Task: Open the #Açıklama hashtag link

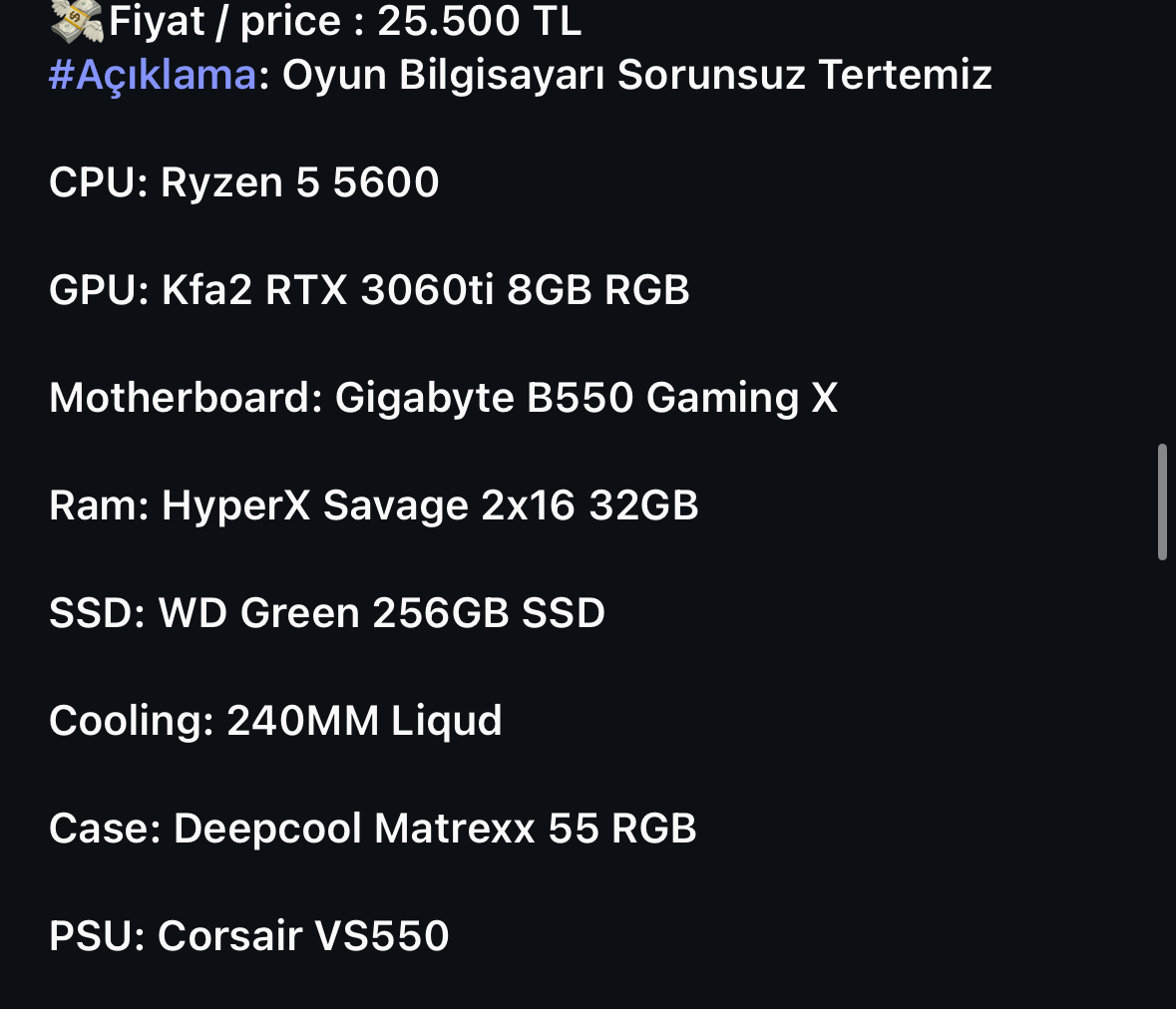Action: point(153,75)
